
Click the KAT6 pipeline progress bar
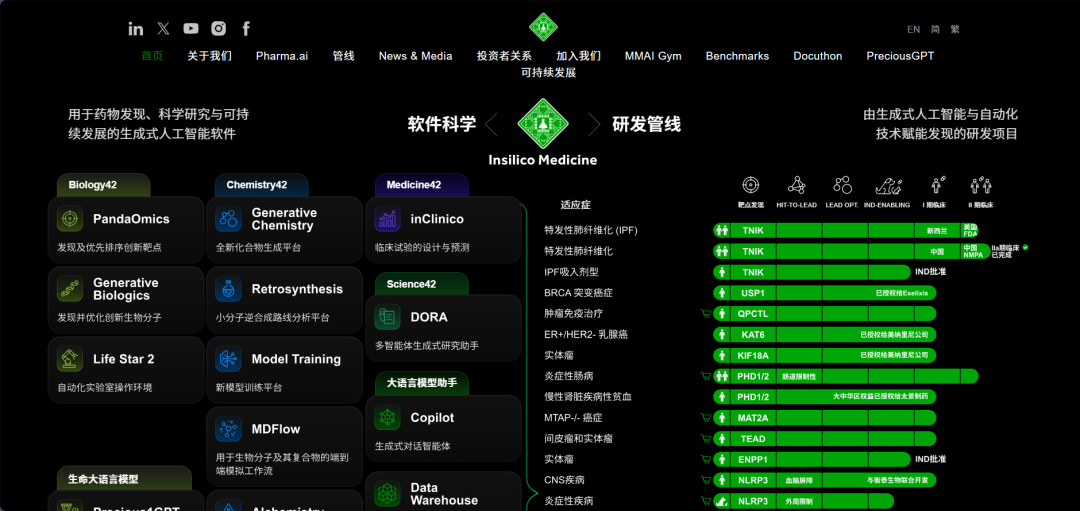[x=824, y=334]
